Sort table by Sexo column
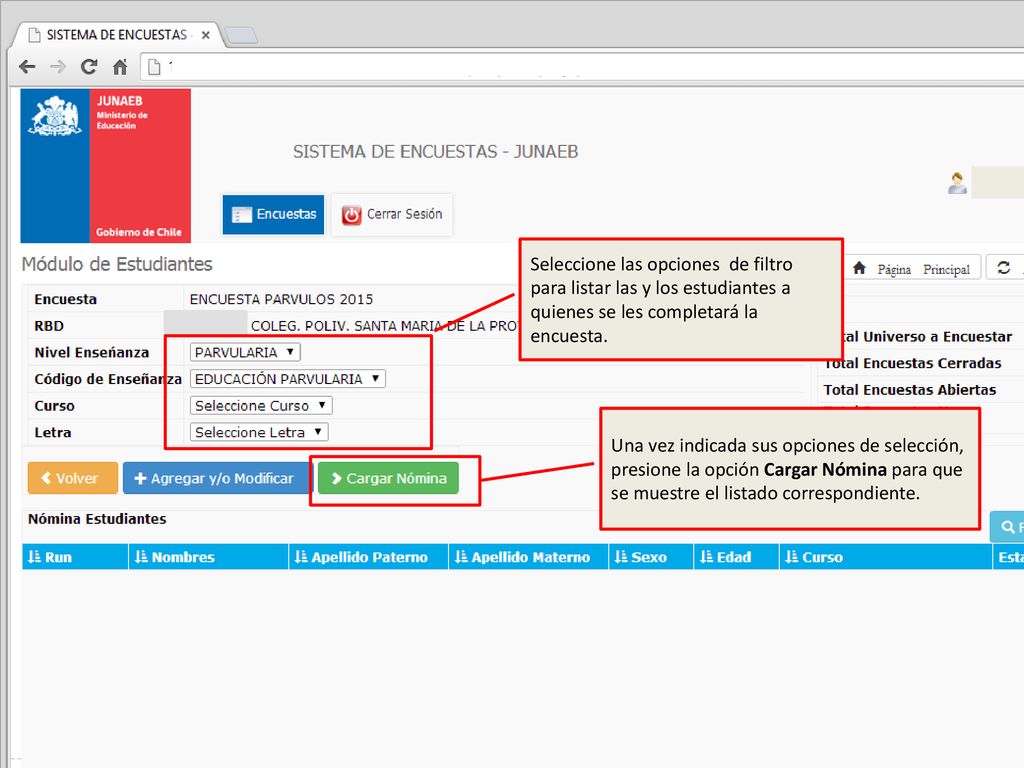 click(x=650, y=557)
